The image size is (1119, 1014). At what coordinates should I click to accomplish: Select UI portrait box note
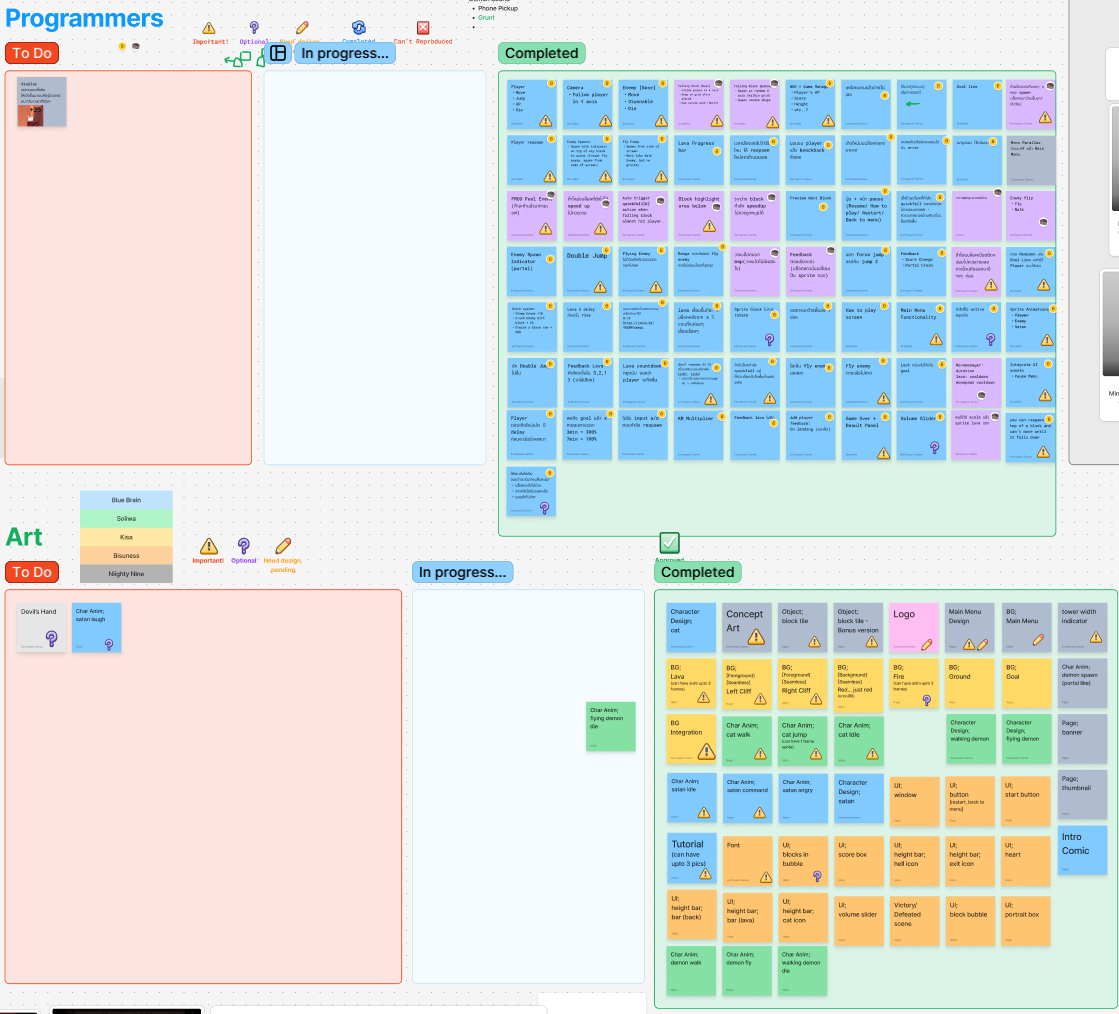tap(1026, 921)
